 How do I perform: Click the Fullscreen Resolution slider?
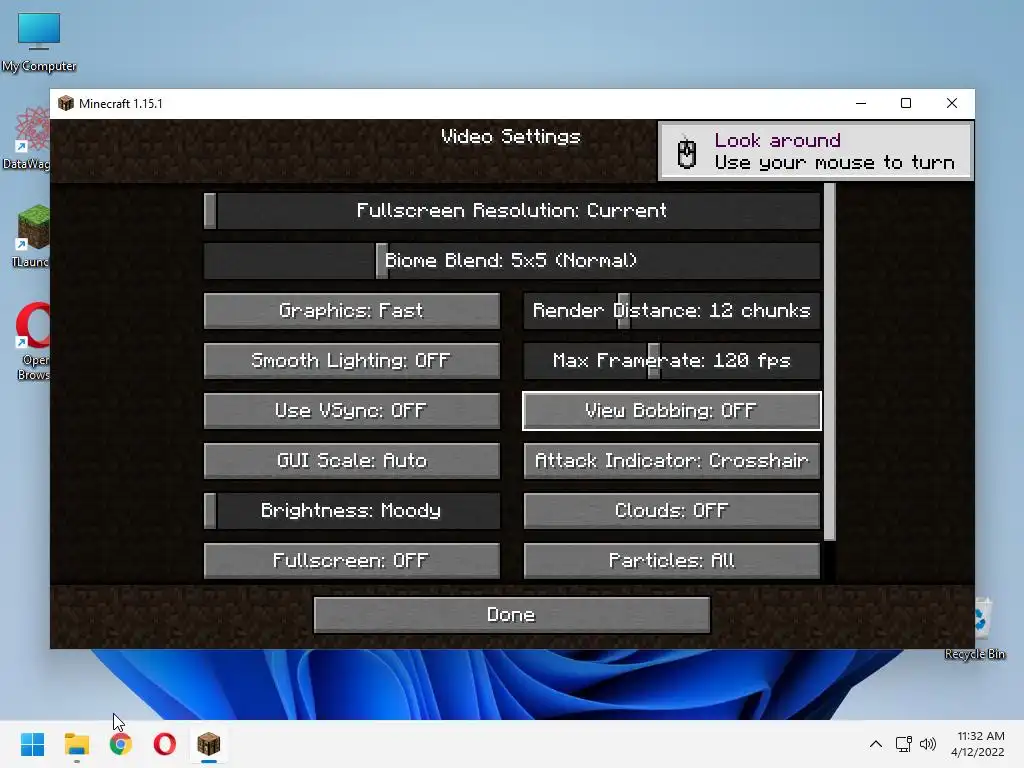[x=512, y=210]
